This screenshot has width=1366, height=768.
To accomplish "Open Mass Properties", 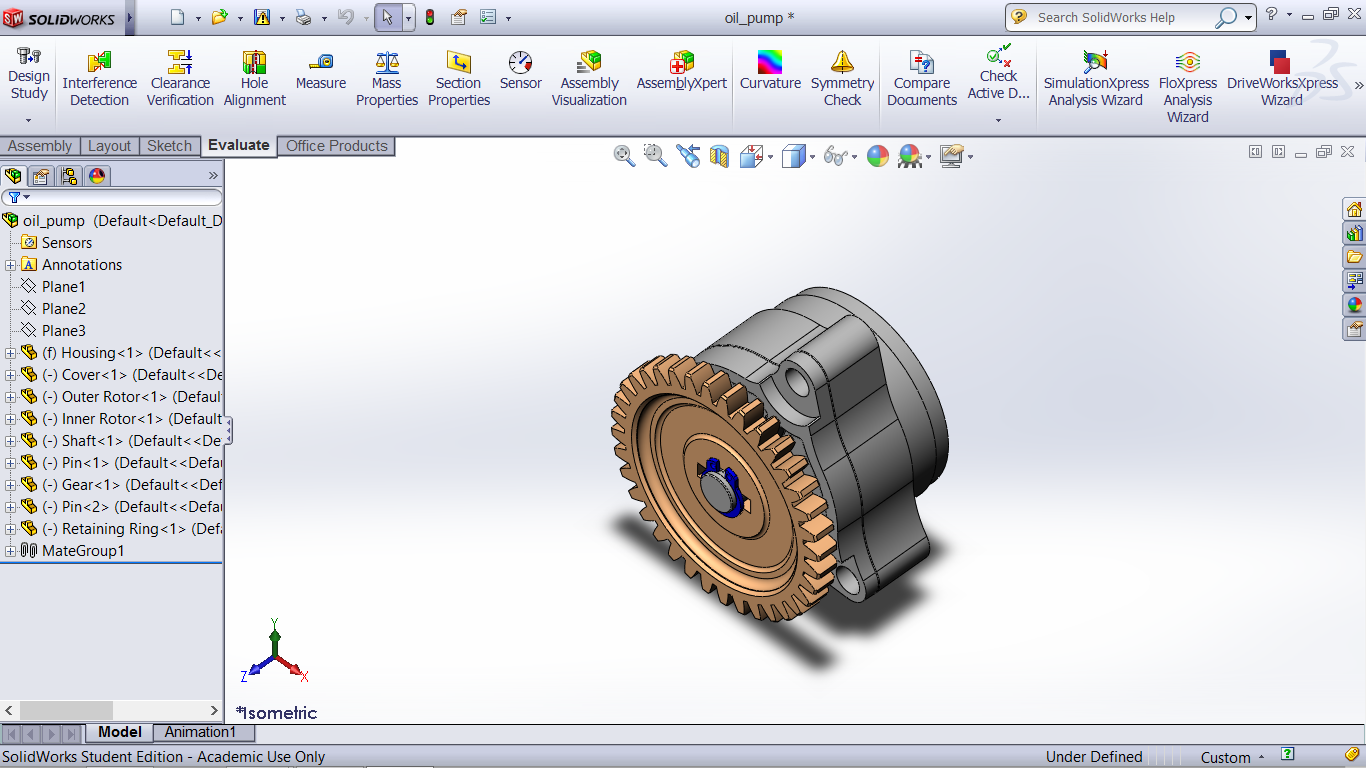I will tap(387, 78).
